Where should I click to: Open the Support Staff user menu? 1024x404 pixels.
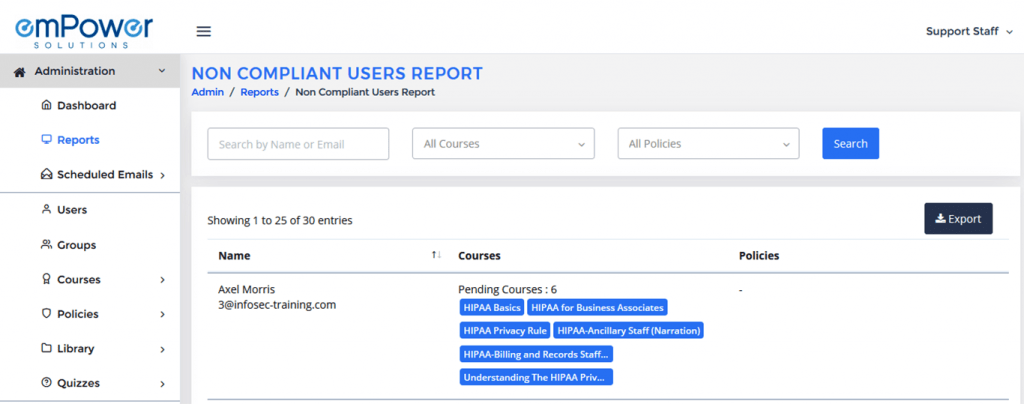point(968,31)
